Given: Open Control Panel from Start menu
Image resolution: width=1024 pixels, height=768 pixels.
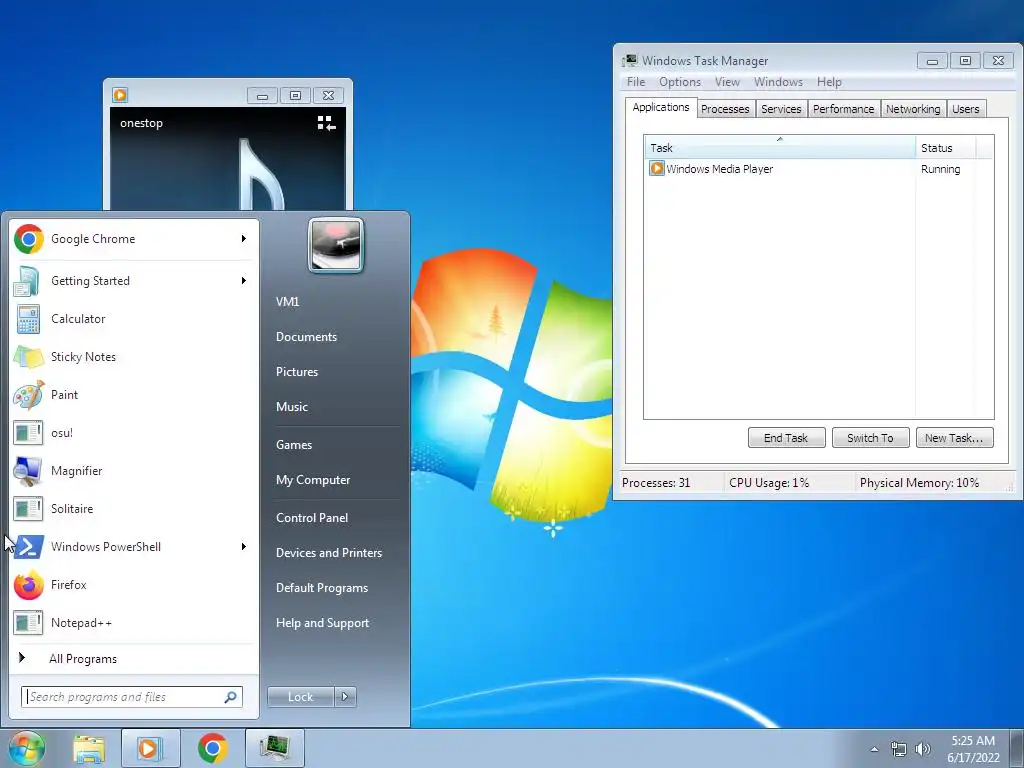Looking at the screenshot, I should pyautogui.click(x=312, y=518).
